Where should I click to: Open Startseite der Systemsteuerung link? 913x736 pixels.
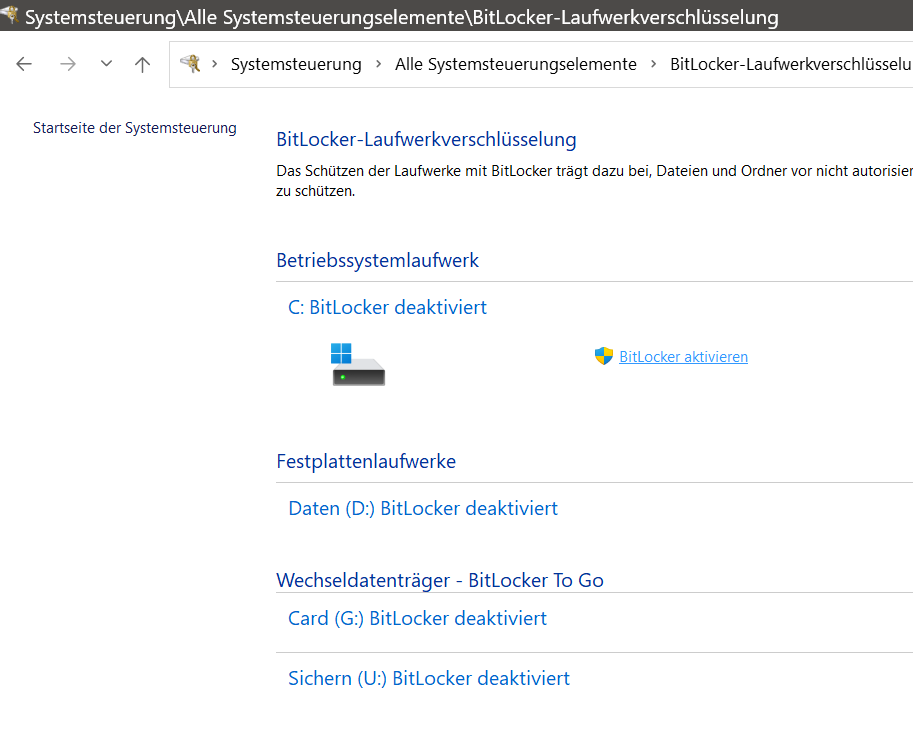135,128
